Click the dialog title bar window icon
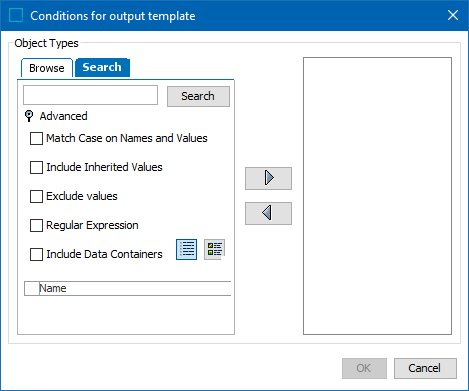The width and height of the screenshot is (469, 391). click(x=16, y=15)
